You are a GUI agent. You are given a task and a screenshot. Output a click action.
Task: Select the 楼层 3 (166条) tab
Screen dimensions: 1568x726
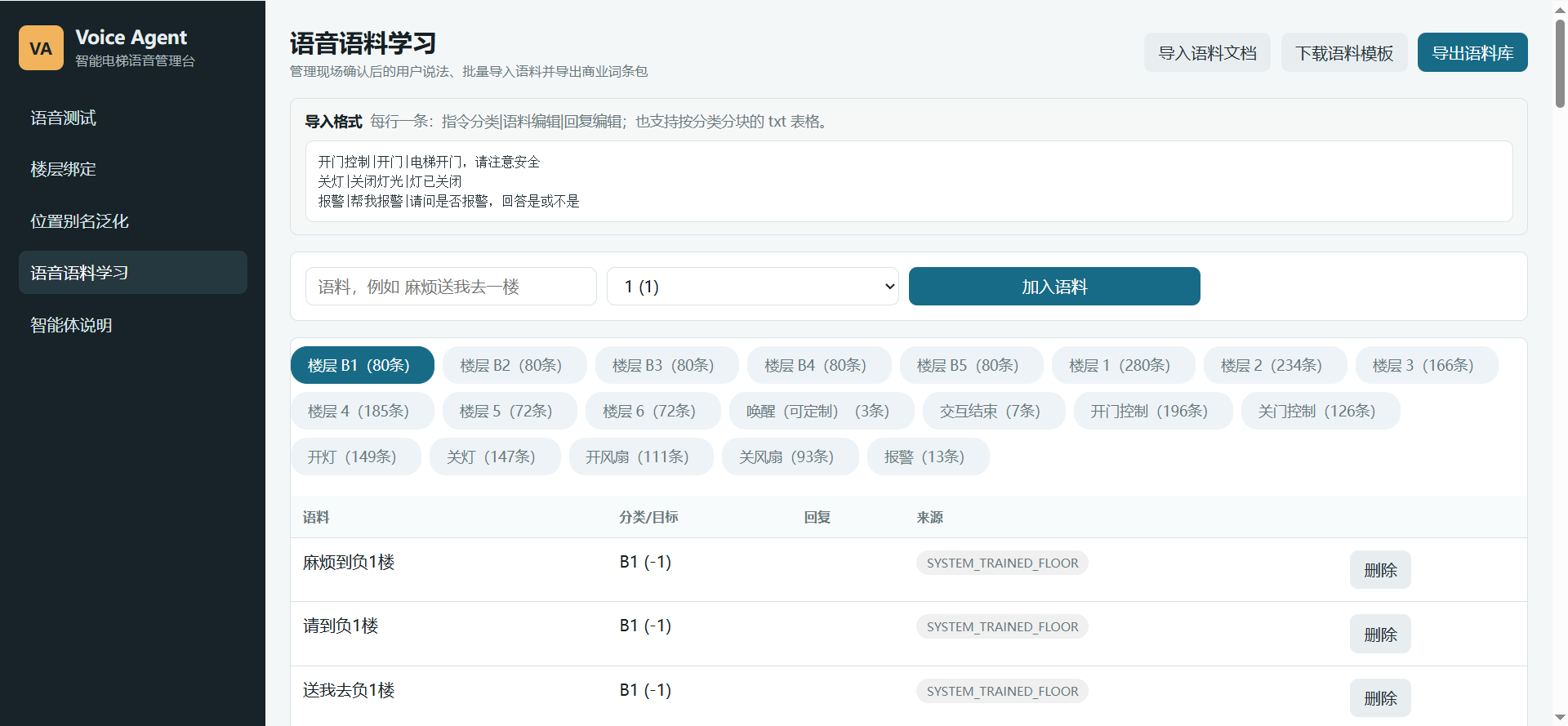pyautogui.click(x=1427, y=365)
